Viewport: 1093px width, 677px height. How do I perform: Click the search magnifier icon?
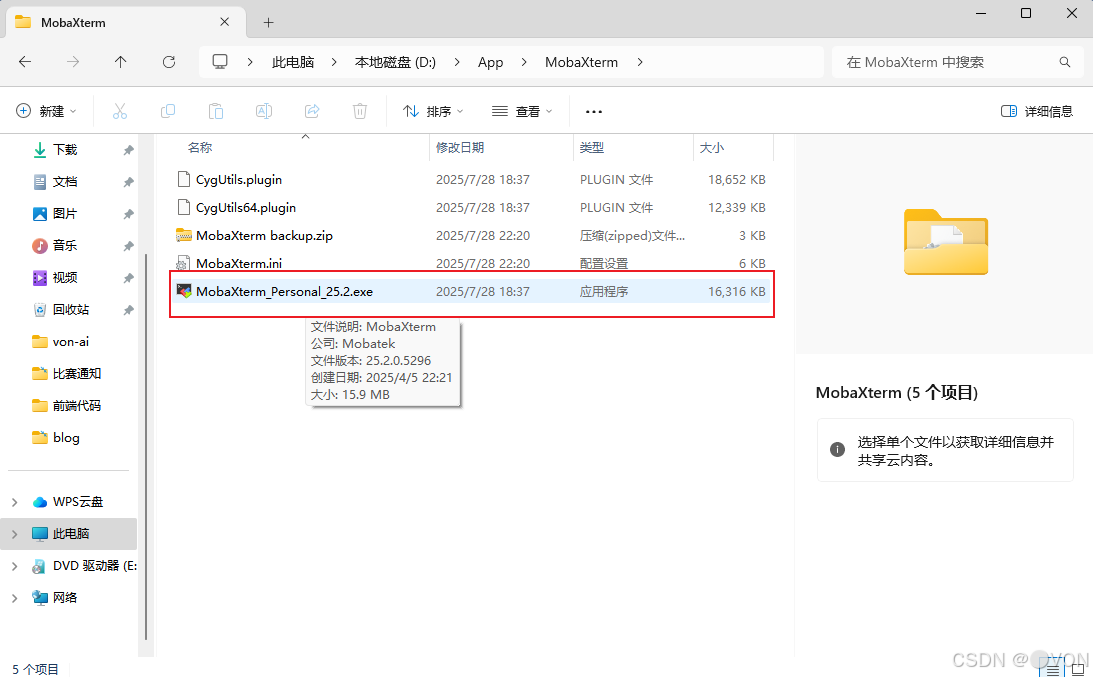[1065, 62]
